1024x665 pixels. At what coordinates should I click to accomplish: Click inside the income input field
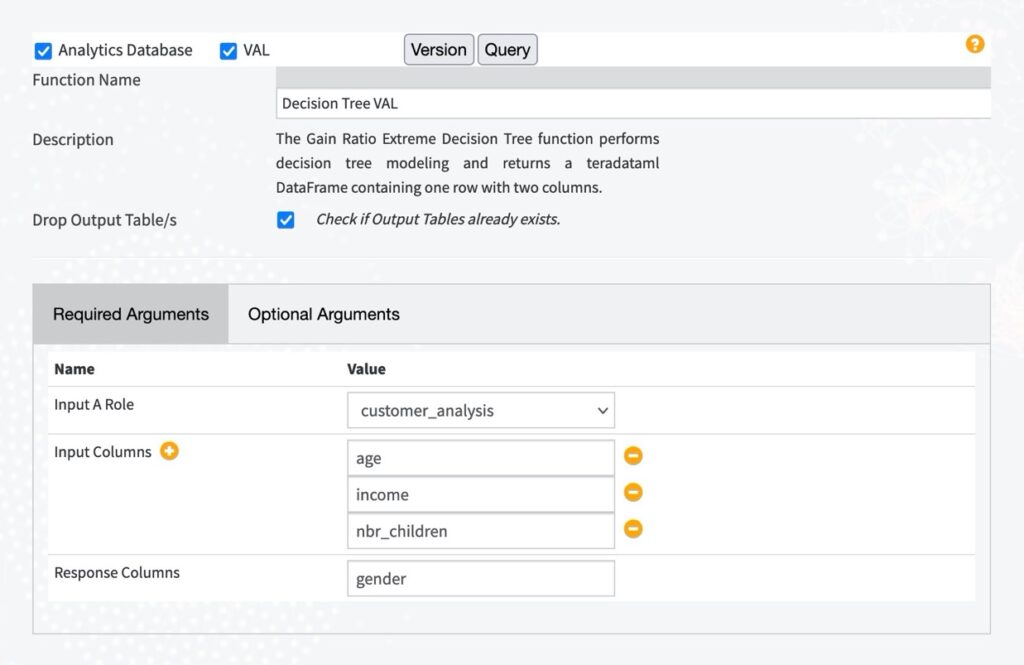(x=480, y=493)
